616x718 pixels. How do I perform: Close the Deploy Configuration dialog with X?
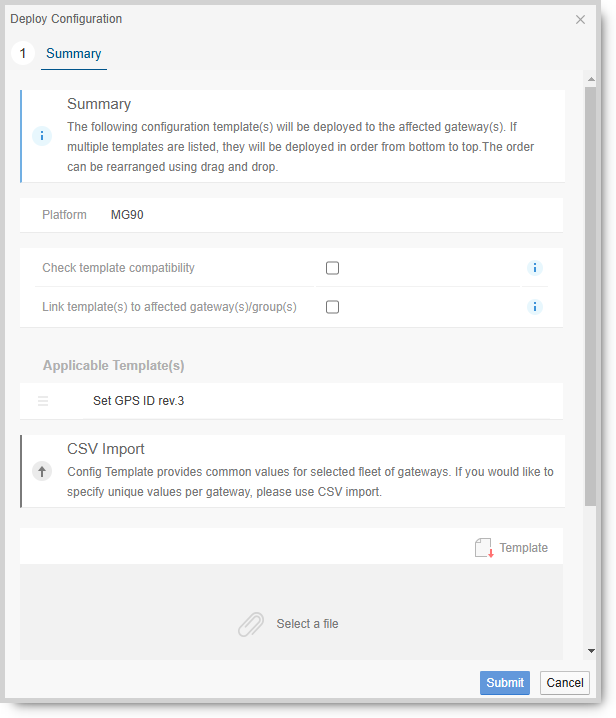click(x=580, y=20)
